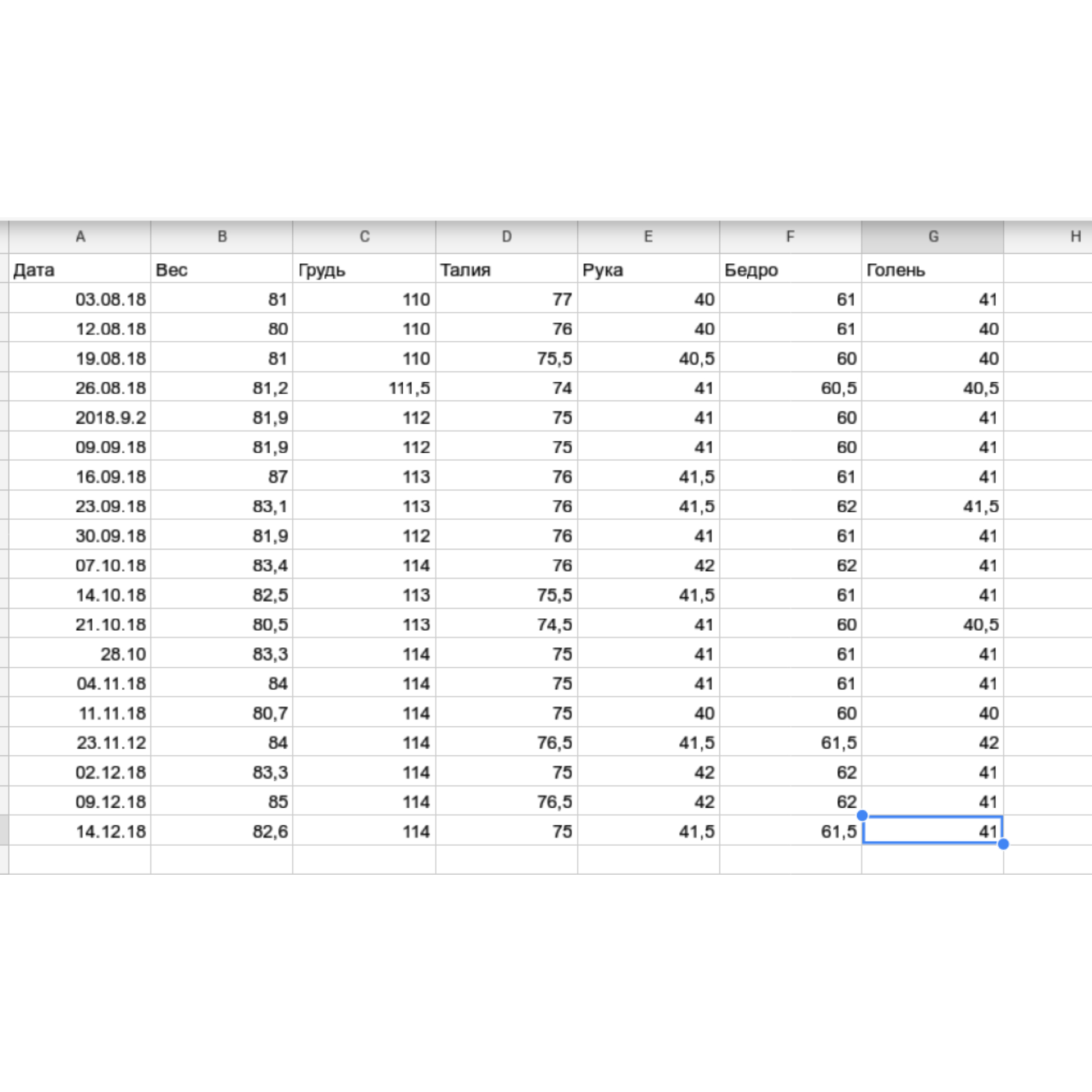Click empty cell below date 14.12.18
The width and height of the screenshot is (1092, 1092).
[x=80, y=859]
